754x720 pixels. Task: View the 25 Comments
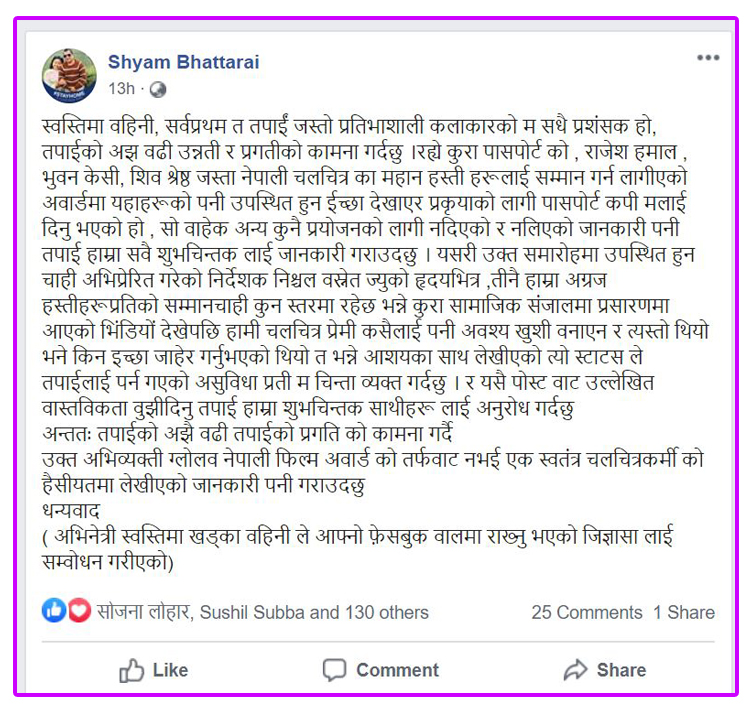(587, 612)
